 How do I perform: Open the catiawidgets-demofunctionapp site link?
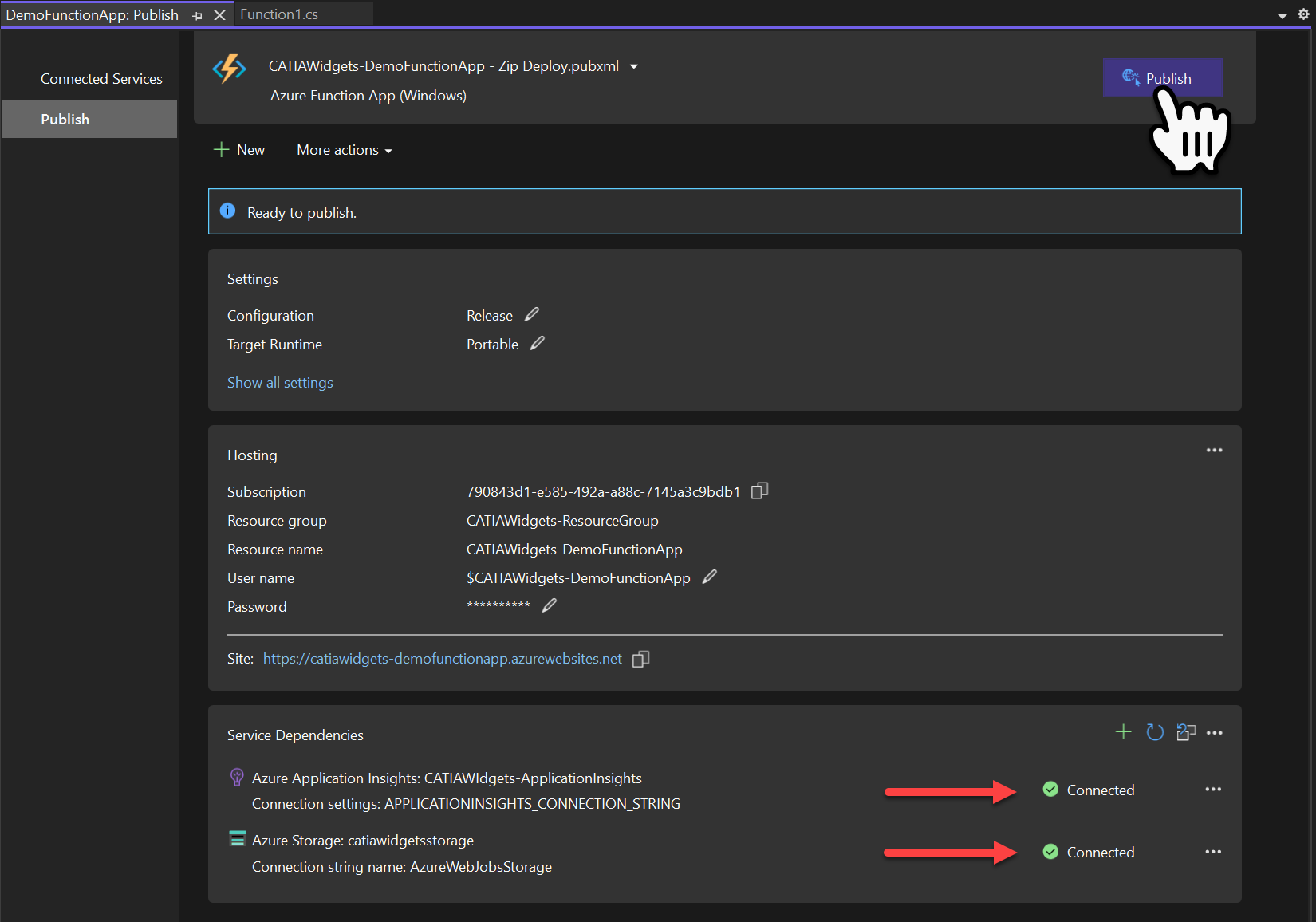[443, 659]
